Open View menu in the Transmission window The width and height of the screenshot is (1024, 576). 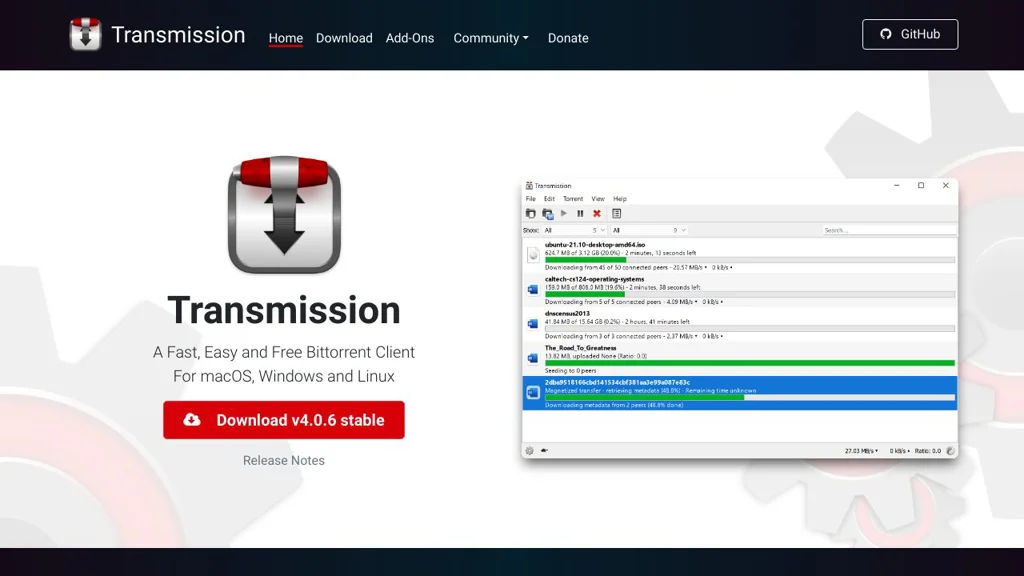(x=598, y=199)
